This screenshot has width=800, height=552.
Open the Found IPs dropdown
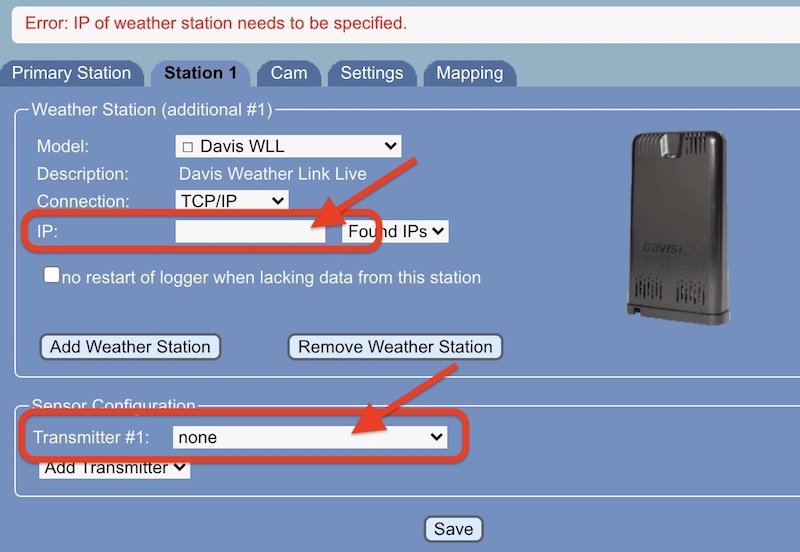395,231
